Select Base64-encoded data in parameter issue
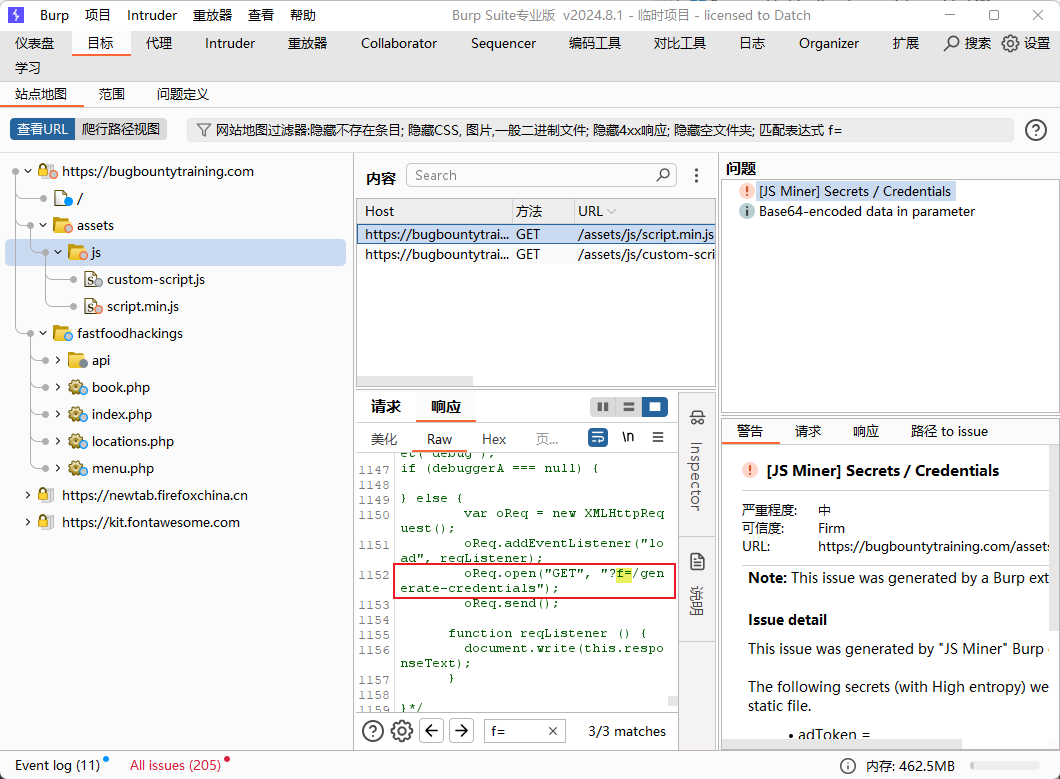This screenshot has width=1060, height=779. 867,212
